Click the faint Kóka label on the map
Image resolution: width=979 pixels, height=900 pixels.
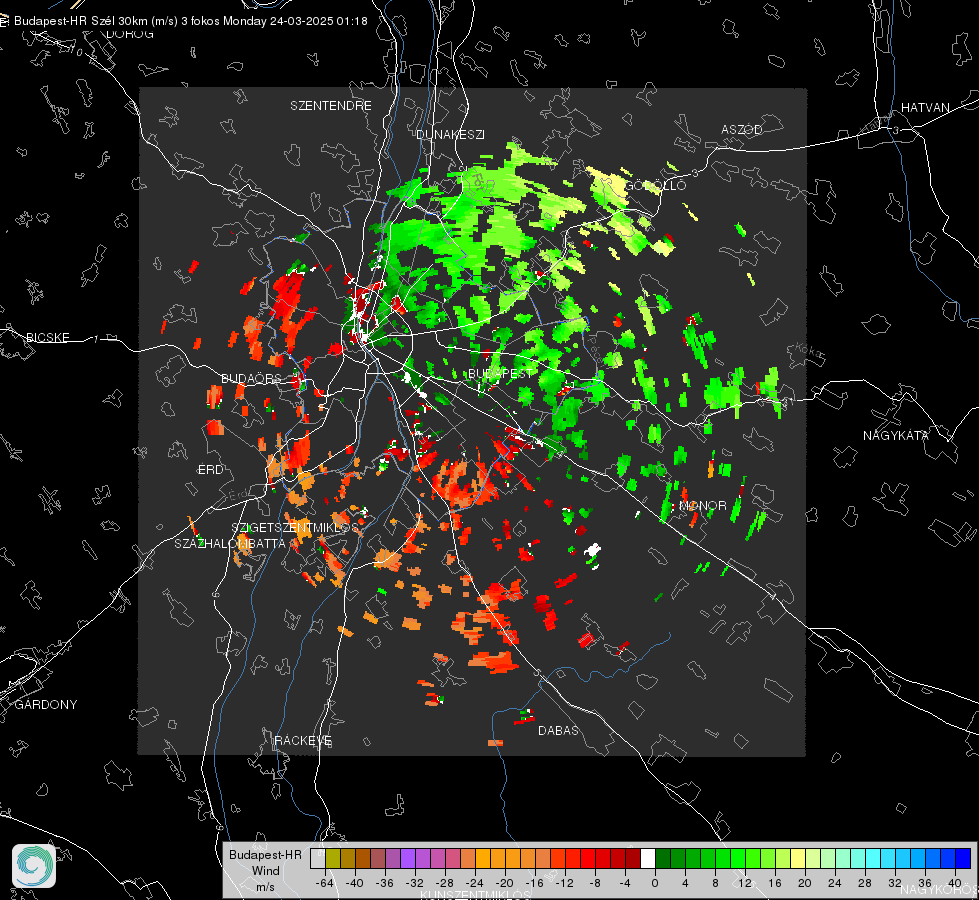coord(809,351)
